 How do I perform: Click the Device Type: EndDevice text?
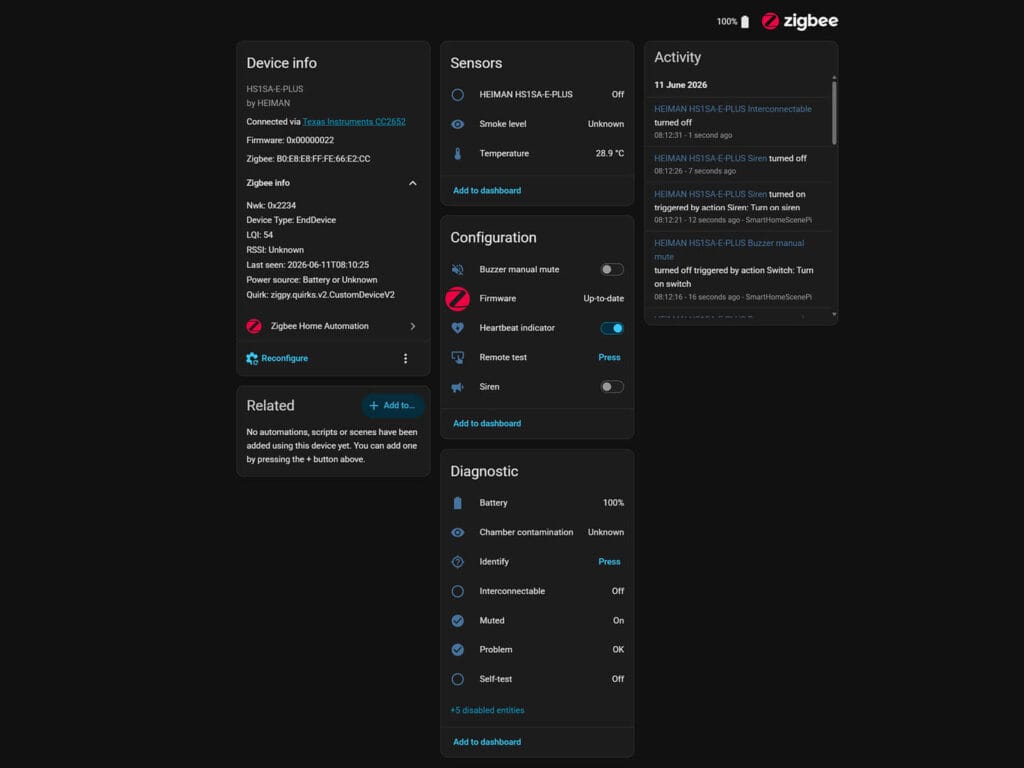(x=291, y=220)
